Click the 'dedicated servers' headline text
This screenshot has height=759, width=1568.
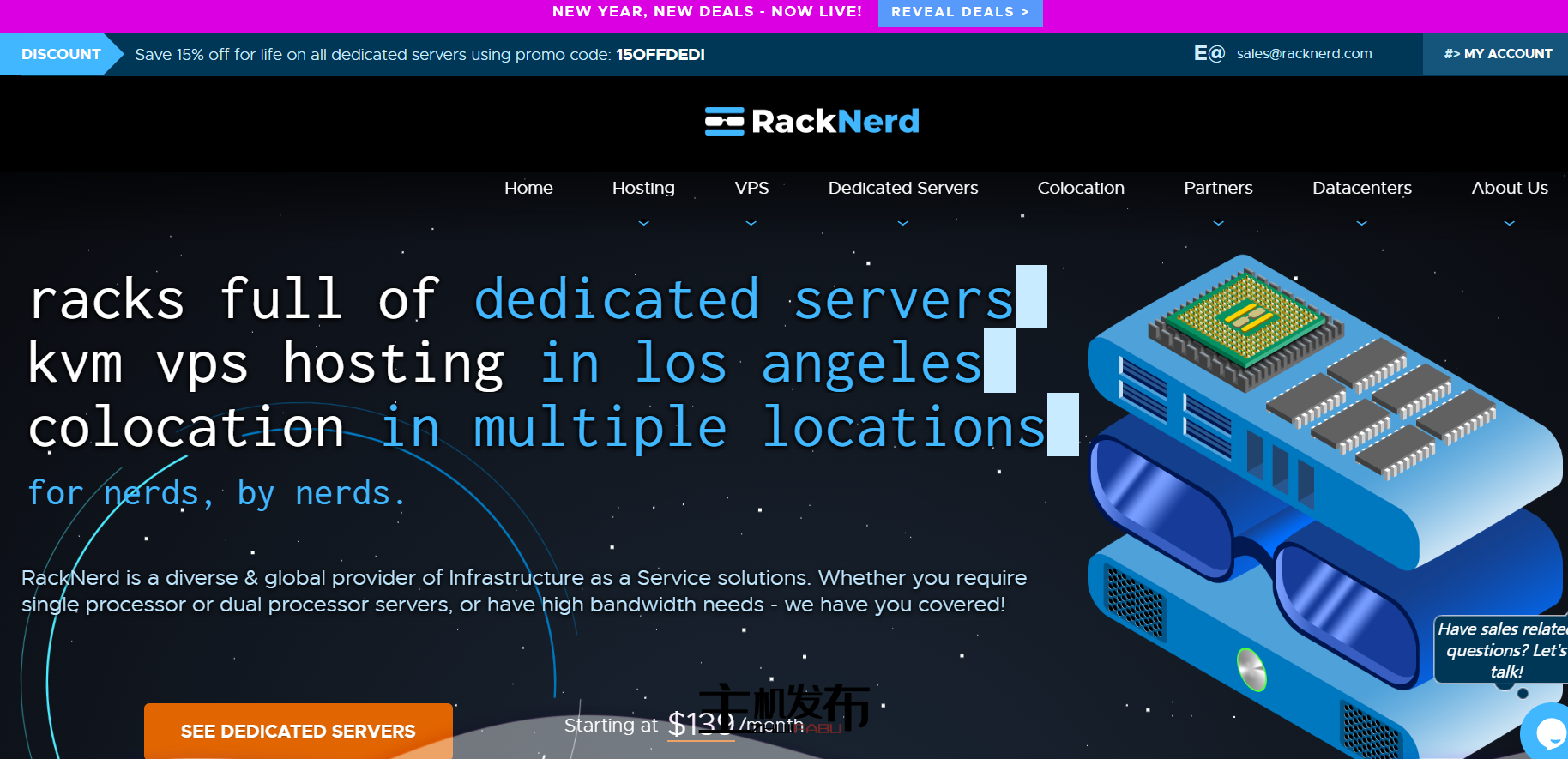pos(745,299)
